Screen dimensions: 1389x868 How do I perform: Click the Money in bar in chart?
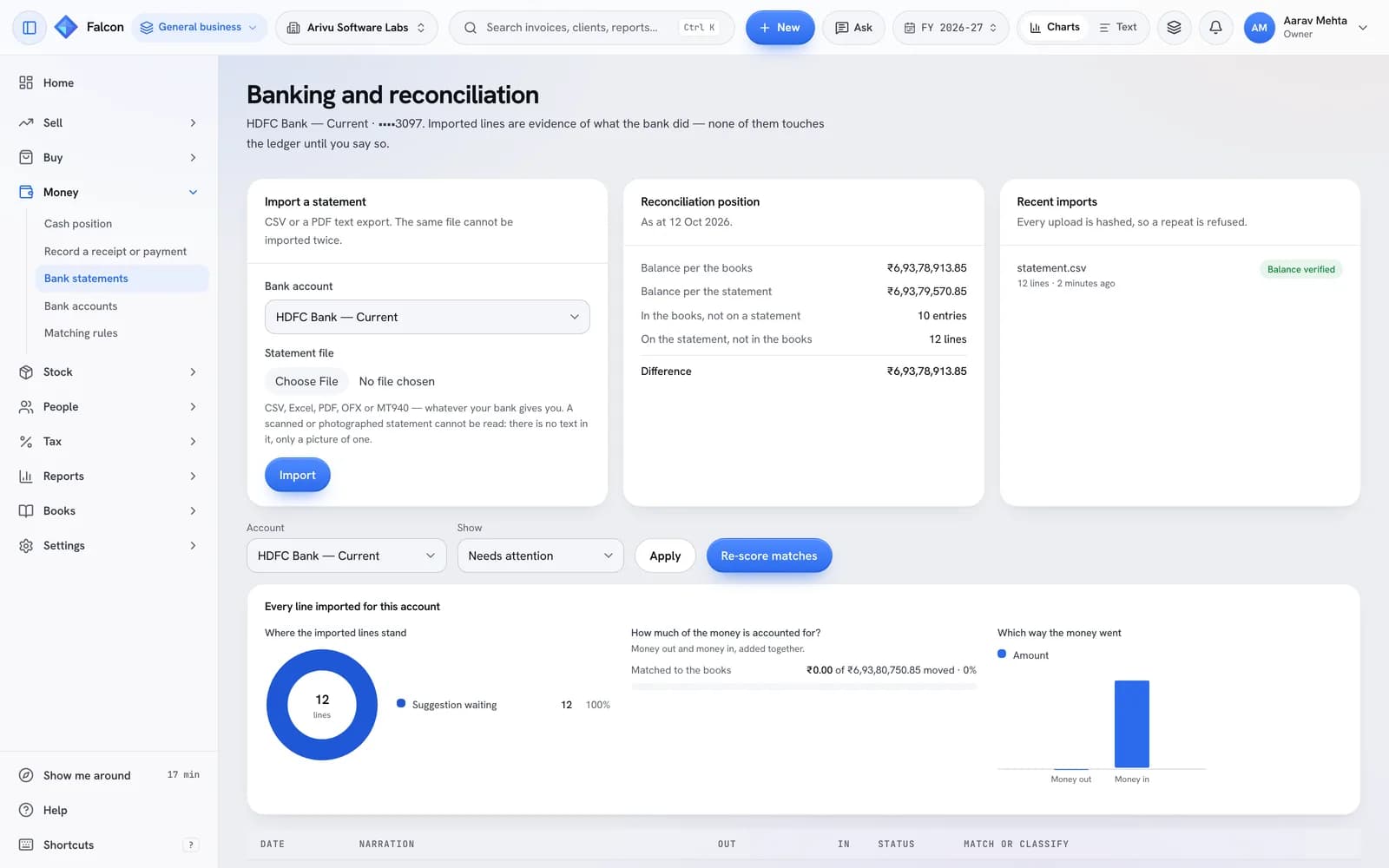(x=1131, y=724)
